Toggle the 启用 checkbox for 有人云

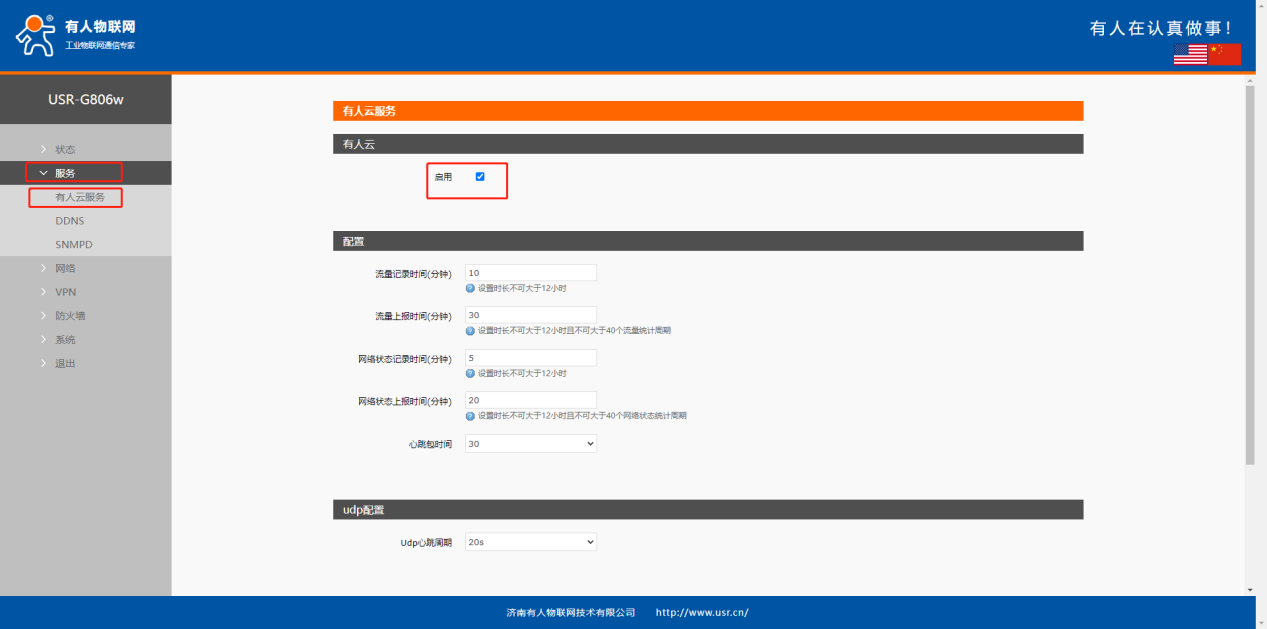pyautogui.click(x=480, y=177)
